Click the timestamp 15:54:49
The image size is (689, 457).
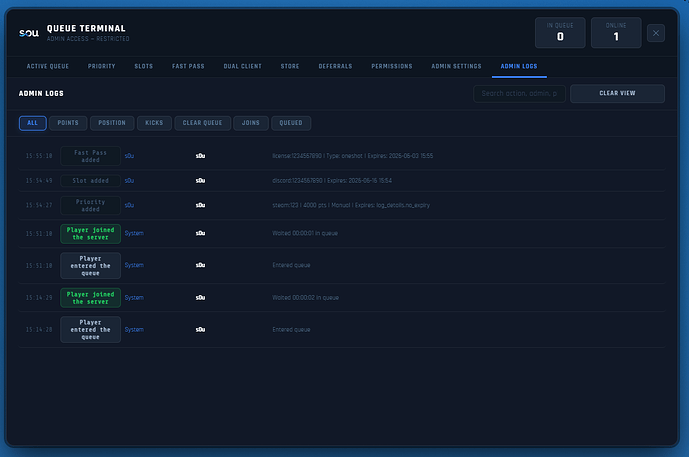(39, 181)
